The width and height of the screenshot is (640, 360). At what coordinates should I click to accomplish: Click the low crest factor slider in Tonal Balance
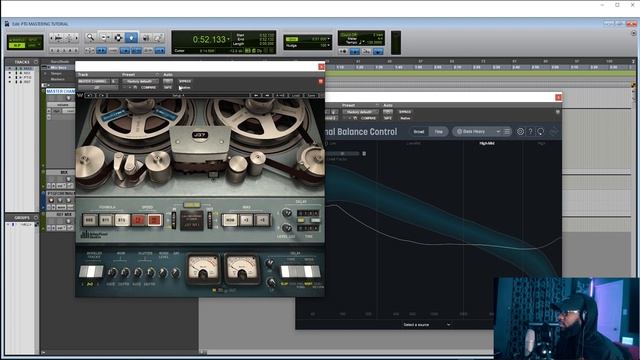click(342, 153)
